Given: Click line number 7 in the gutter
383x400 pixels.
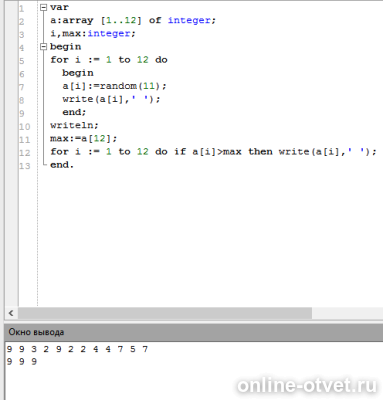Looking at the screenshot, I should [x=21, y=87].
